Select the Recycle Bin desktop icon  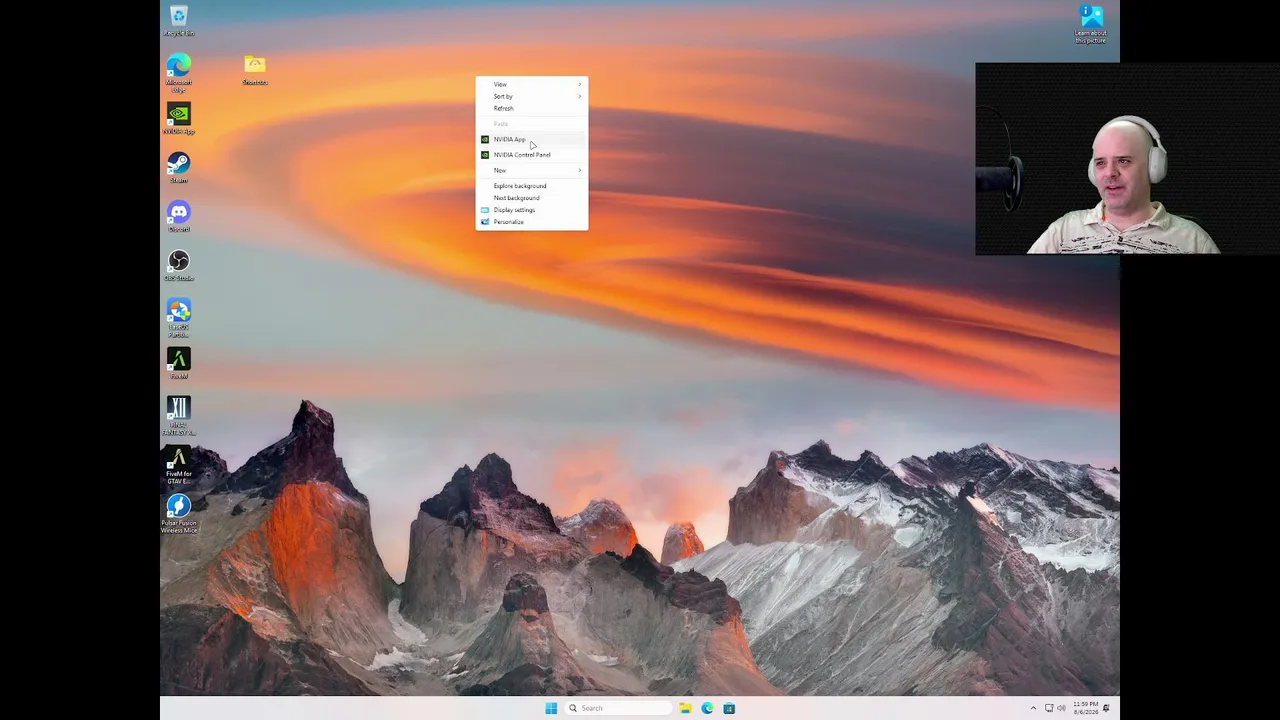(179, 21)
